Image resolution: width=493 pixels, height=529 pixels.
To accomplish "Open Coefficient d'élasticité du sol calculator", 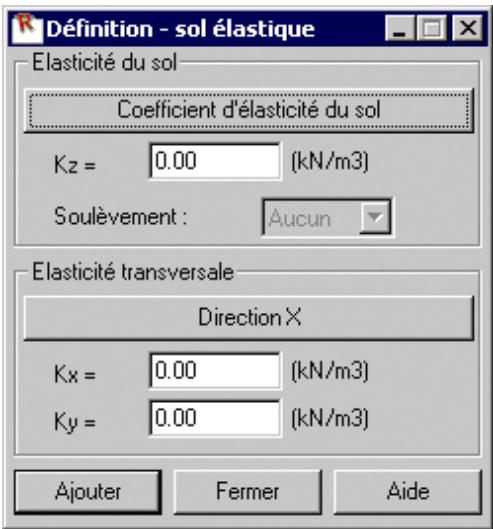I will pos(249,110).
